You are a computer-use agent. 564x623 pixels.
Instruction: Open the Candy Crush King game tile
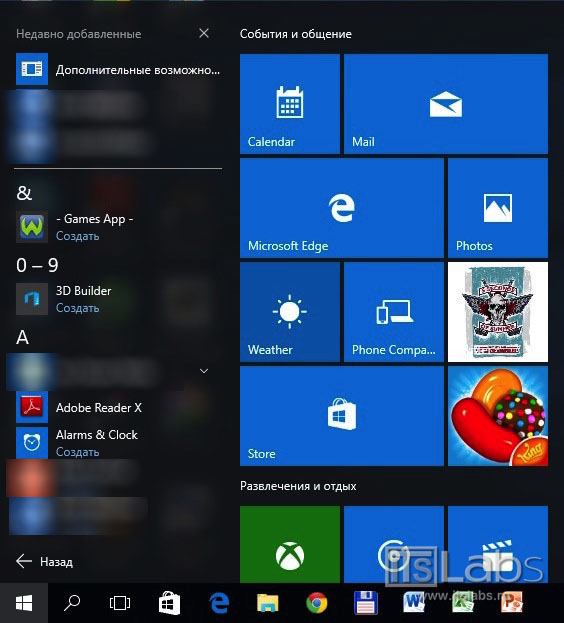[x=498, y=416]
